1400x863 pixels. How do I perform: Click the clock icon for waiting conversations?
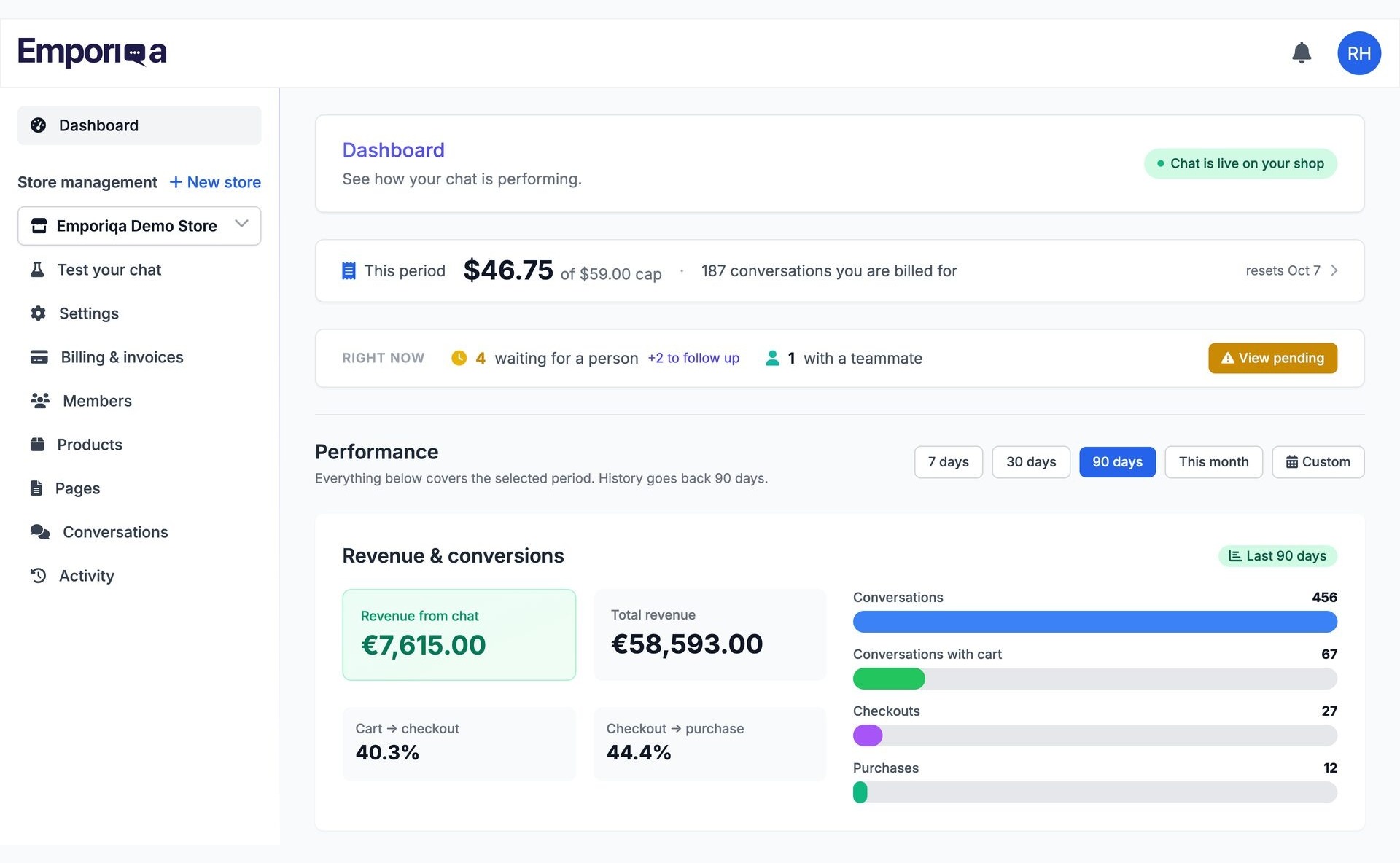coord(459,358)
